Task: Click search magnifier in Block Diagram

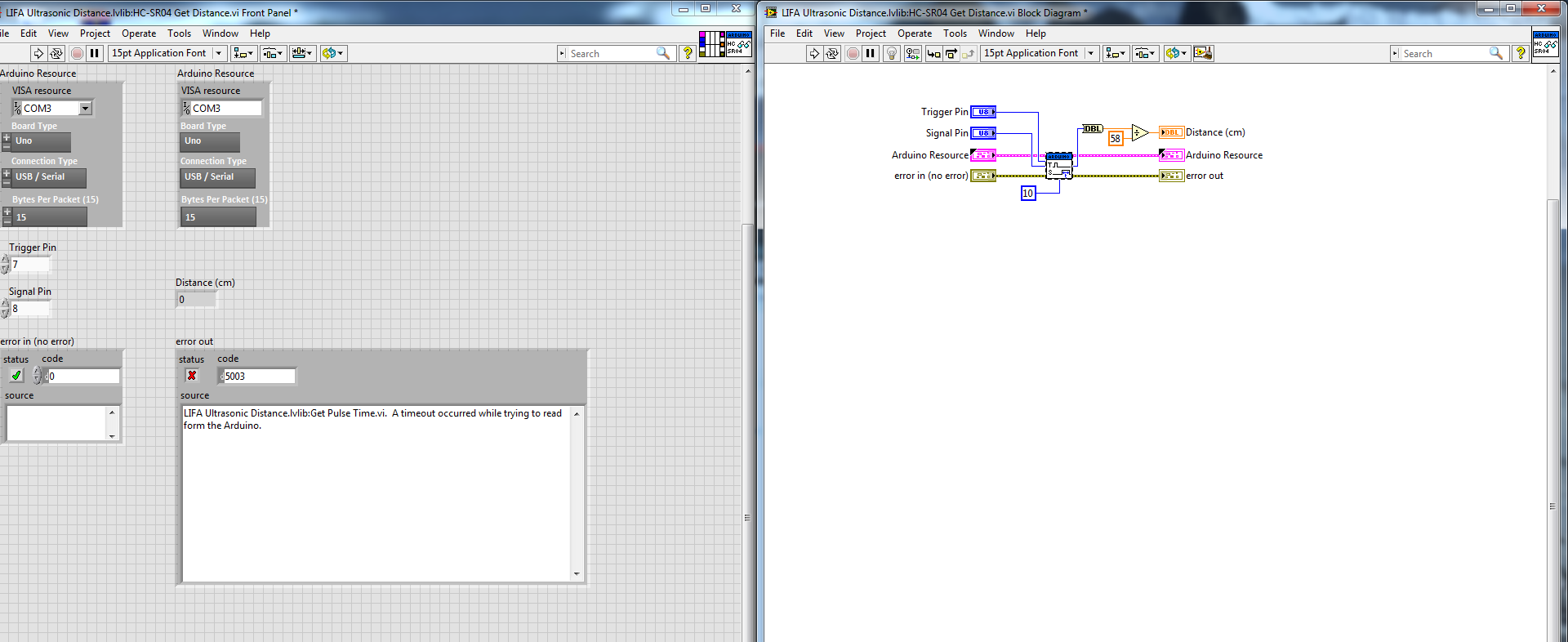Action: pos(1496,53)
